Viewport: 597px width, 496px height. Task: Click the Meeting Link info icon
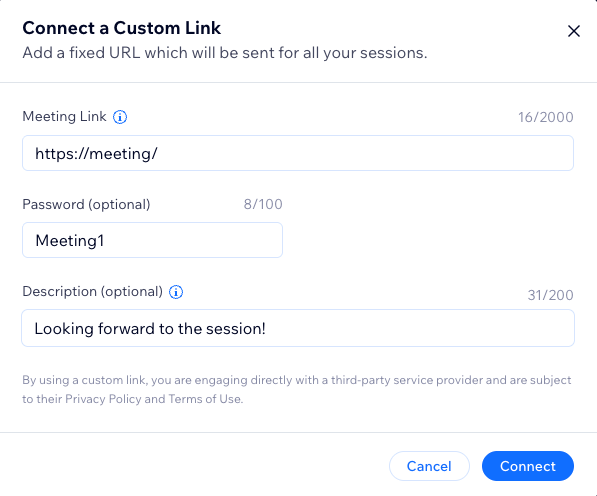pos(120,117)
